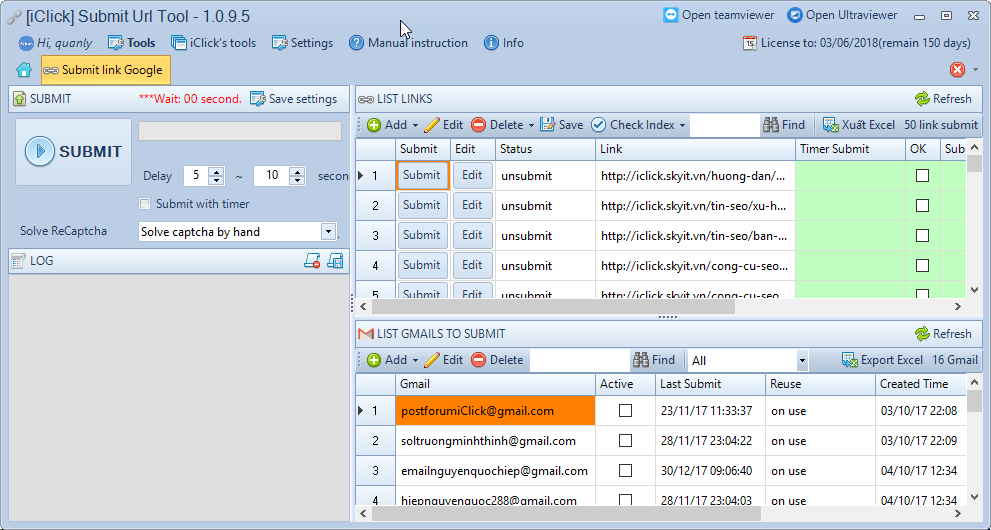Add a new Gmail account
The width and height of the screenshot is (991, 530).
coord(387,360)
